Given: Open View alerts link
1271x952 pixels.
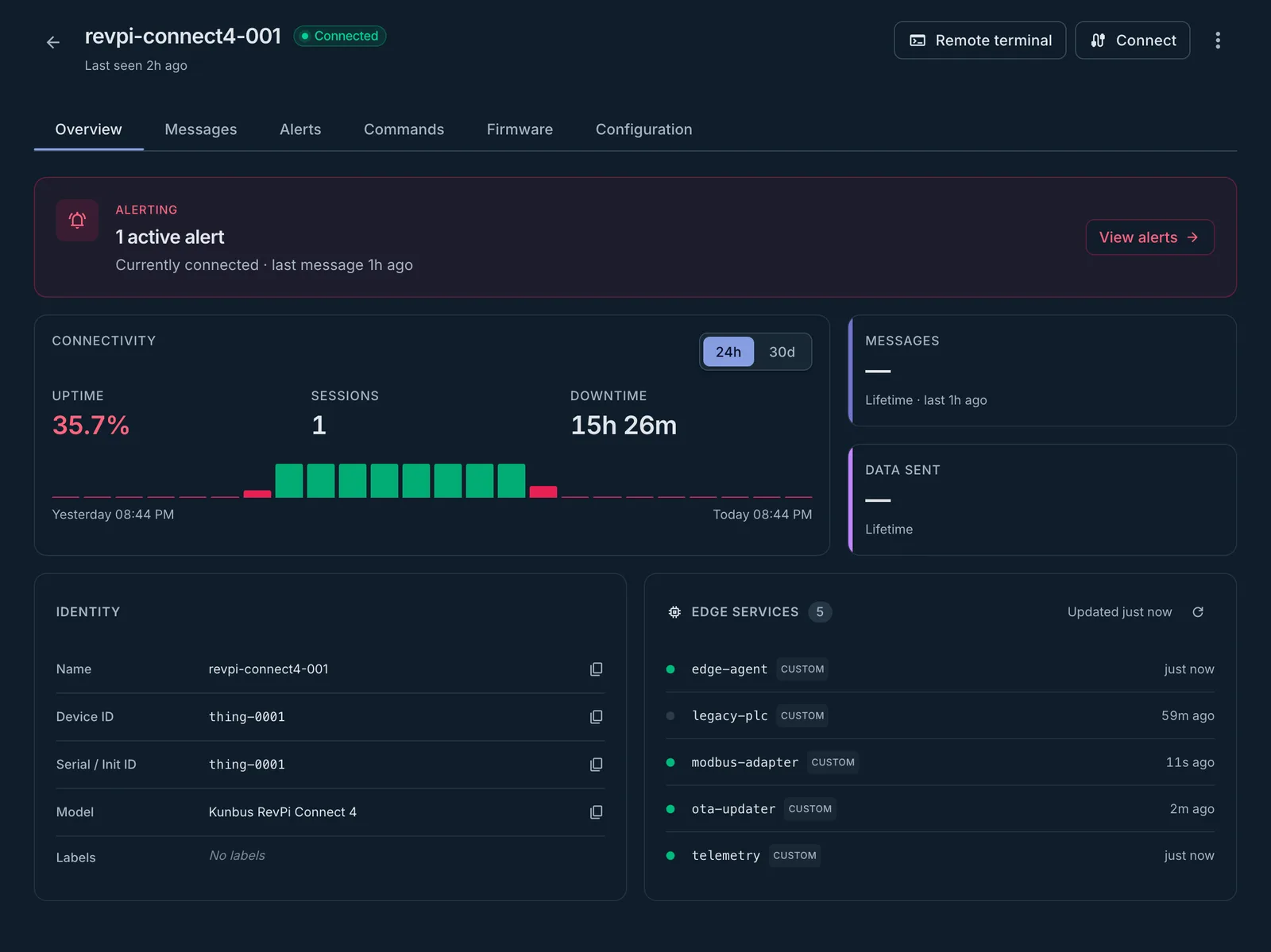Looking at the screenshot, I should click(1149, 237).
